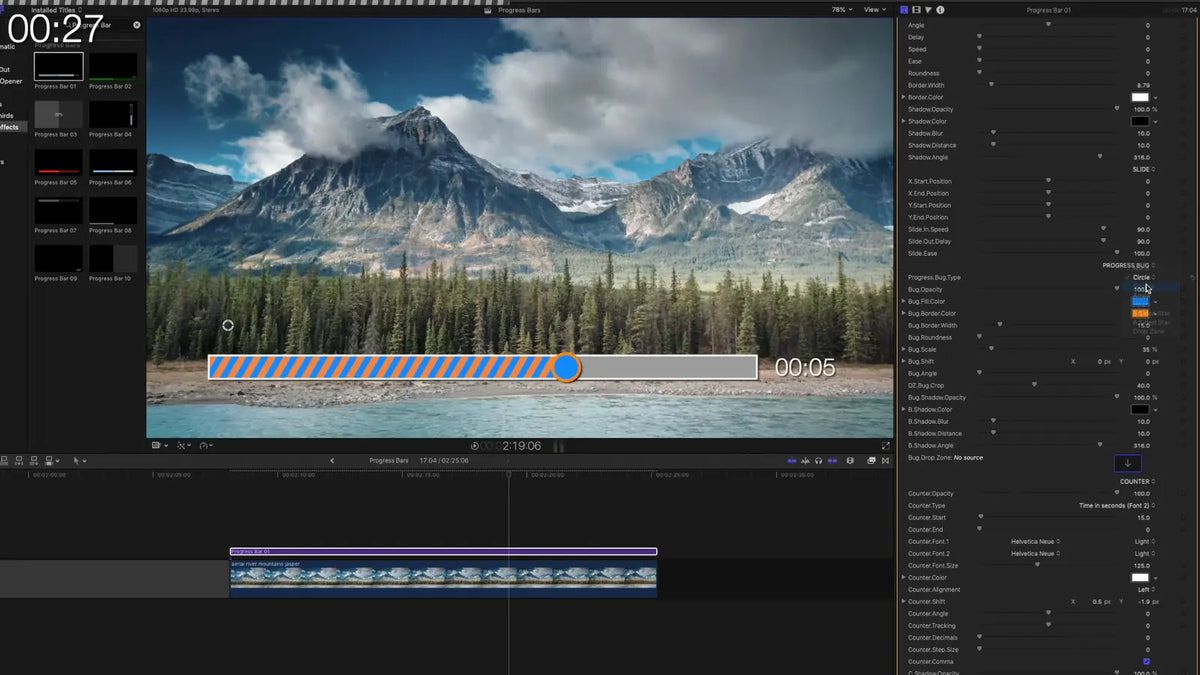This screenshot has height=675, width=1200.
Task: Open the Info inspector icon
Action: pos(939,10)
